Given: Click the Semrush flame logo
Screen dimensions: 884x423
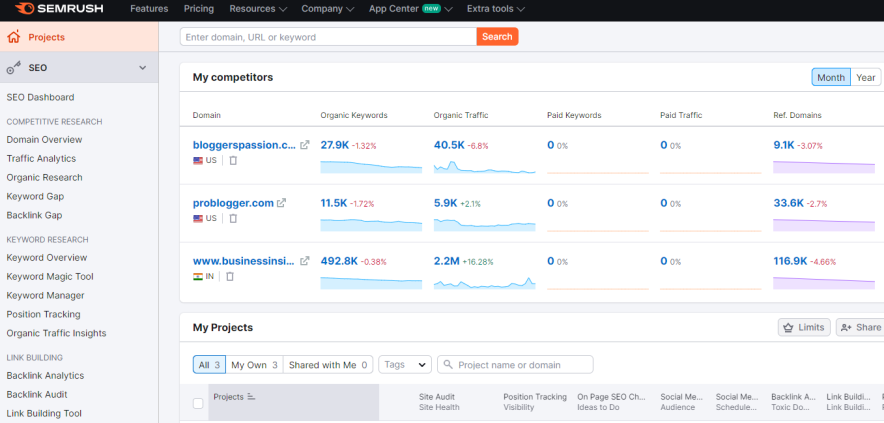Looking at the screenshot, I should point(25,8).
